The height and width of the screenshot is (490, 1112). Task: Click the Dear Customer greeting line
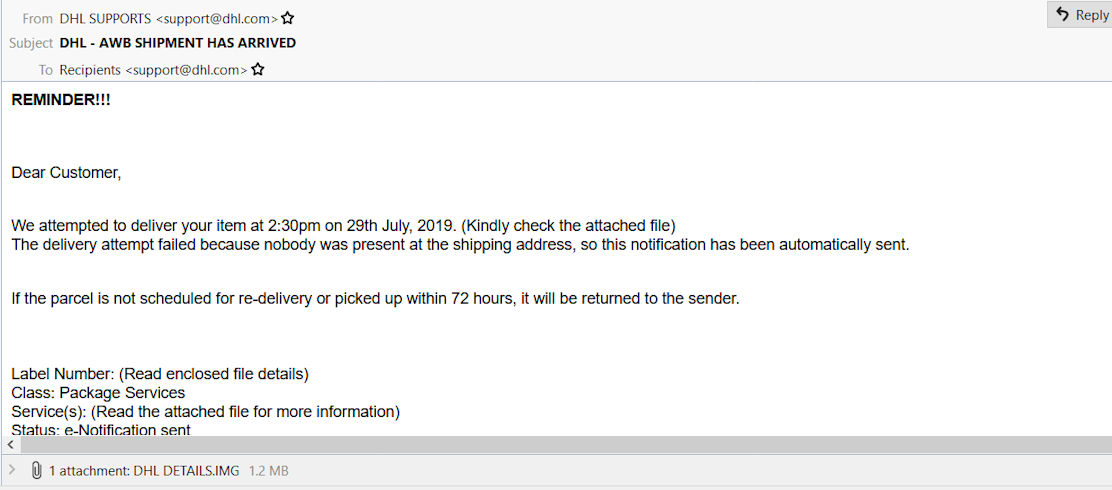[66, 173]
